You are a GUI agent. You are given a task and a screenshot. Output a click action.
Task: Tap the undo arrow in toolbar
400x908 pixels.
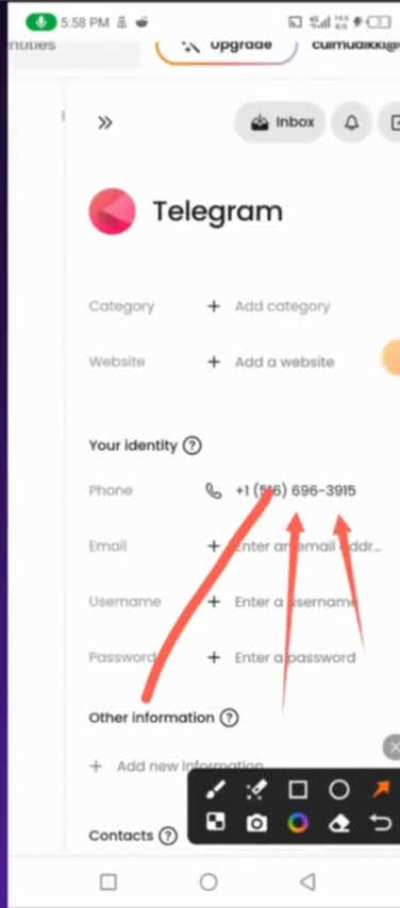(381, 822)
